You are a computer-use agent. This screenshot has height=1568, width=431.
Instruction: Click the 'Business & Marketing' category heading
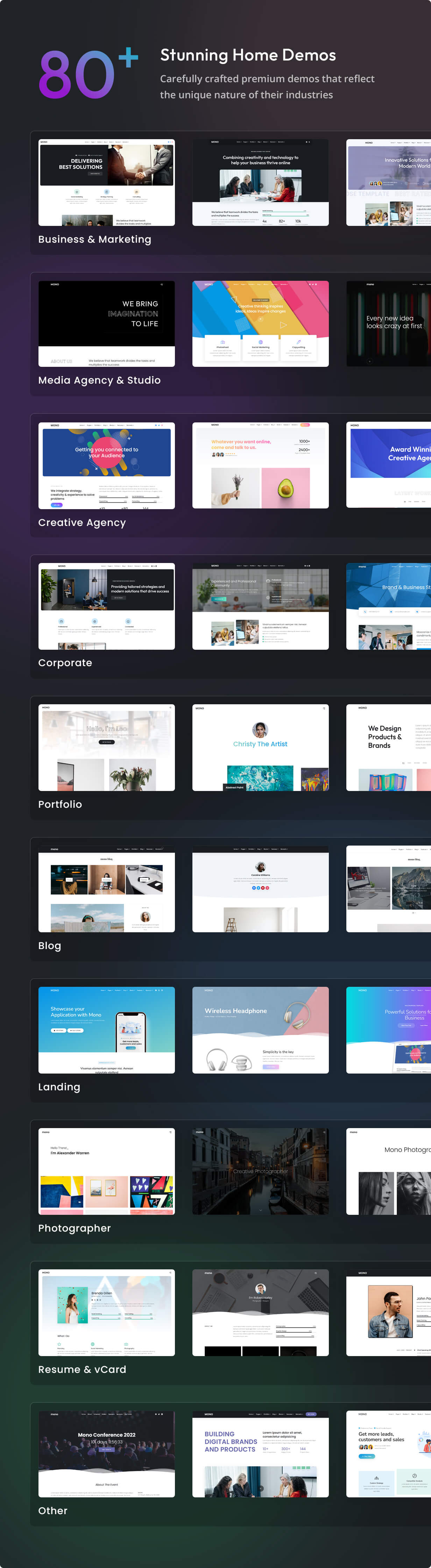[94, 239]
